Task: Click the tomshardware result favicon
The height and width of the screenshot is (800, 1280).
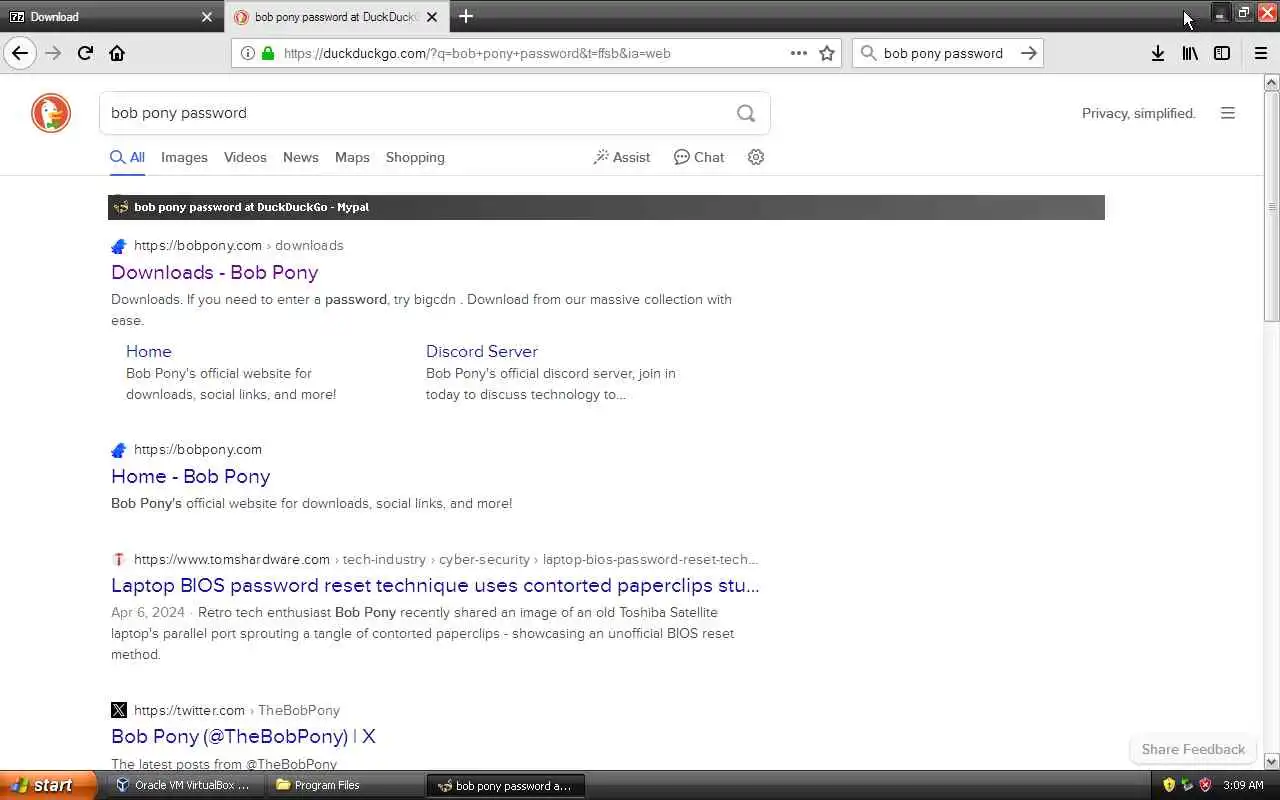Action: click(x=119, y=559)
